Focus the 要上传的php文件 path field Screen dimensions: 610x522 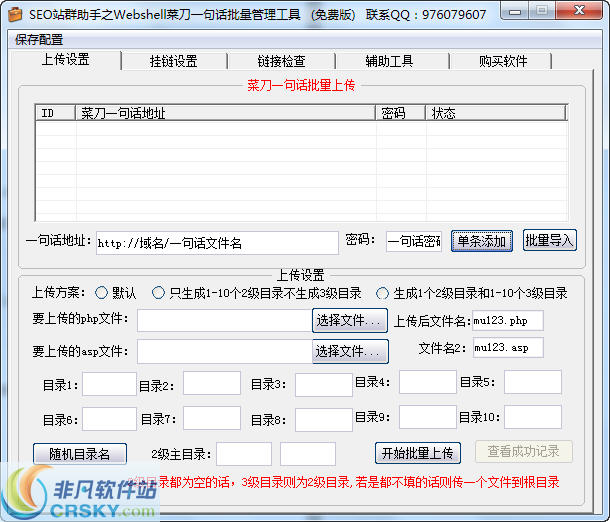[x=225, y=321]
